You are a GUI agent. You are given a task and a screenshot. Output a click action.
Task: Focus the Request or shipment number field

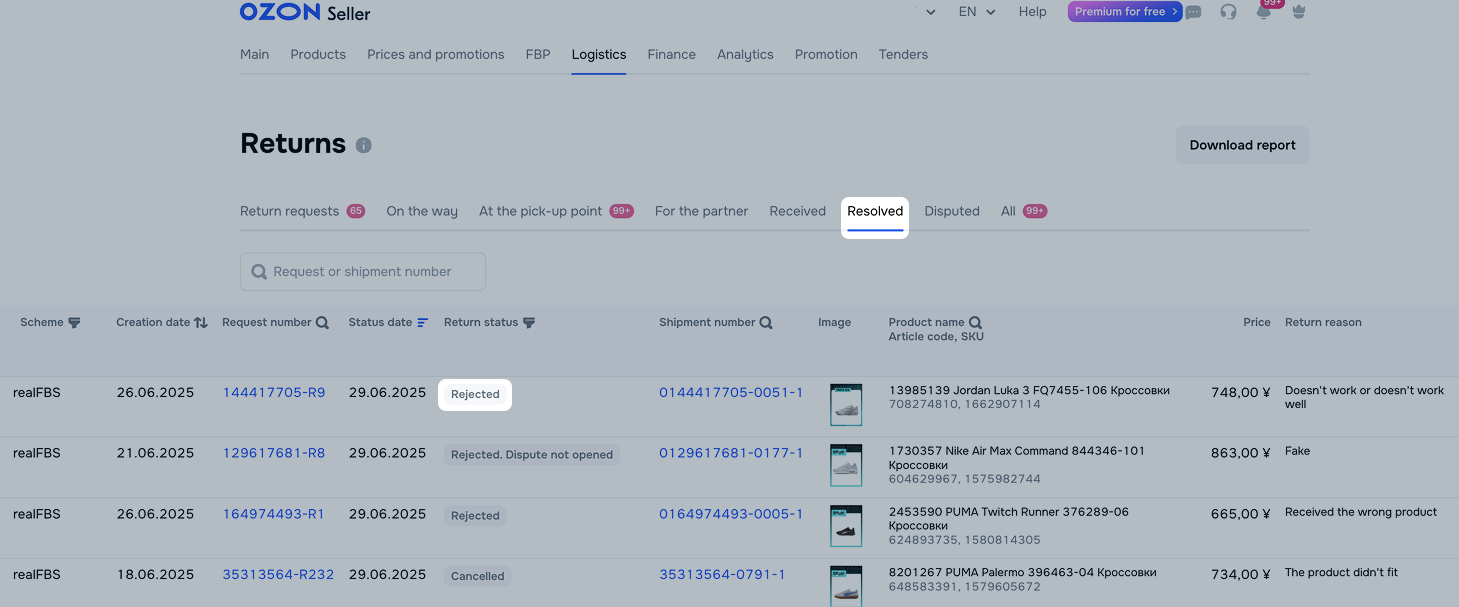coord(363,272)
